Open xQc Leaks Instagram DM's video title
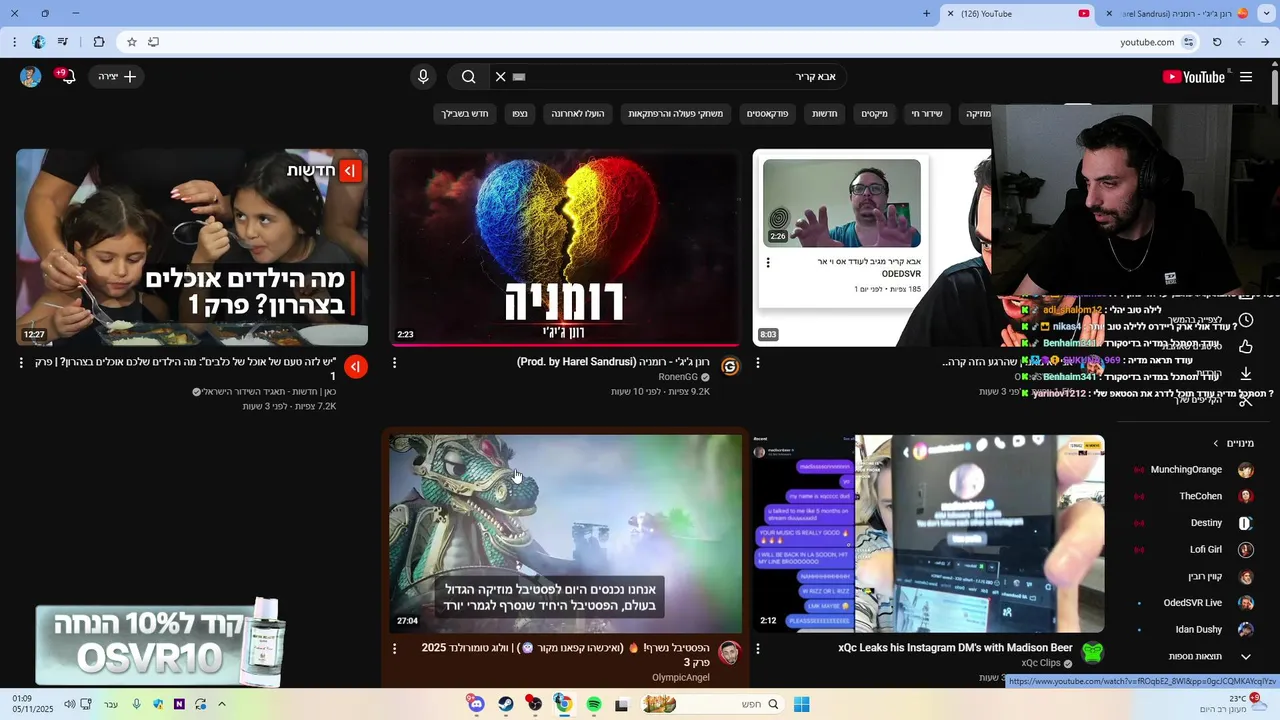 tap(955, 648)
